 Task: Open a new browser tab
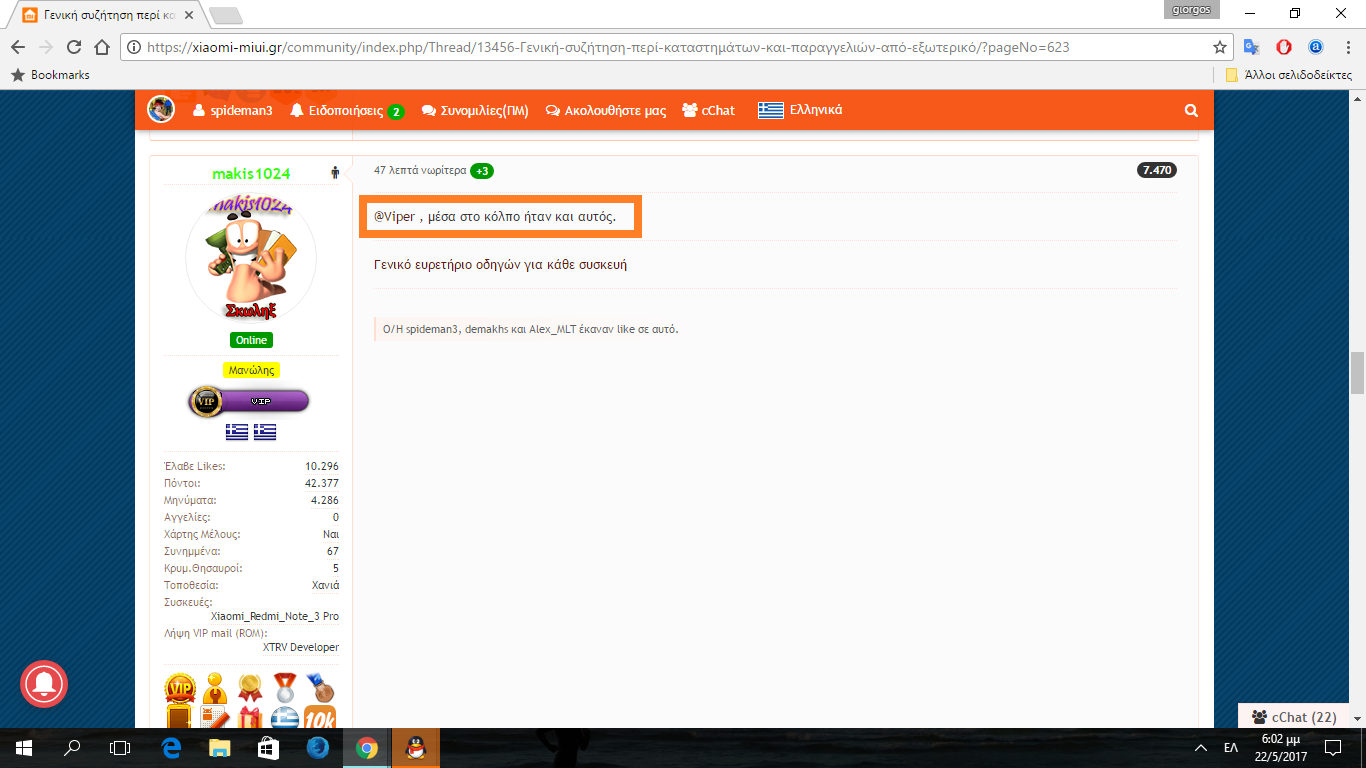226,15
